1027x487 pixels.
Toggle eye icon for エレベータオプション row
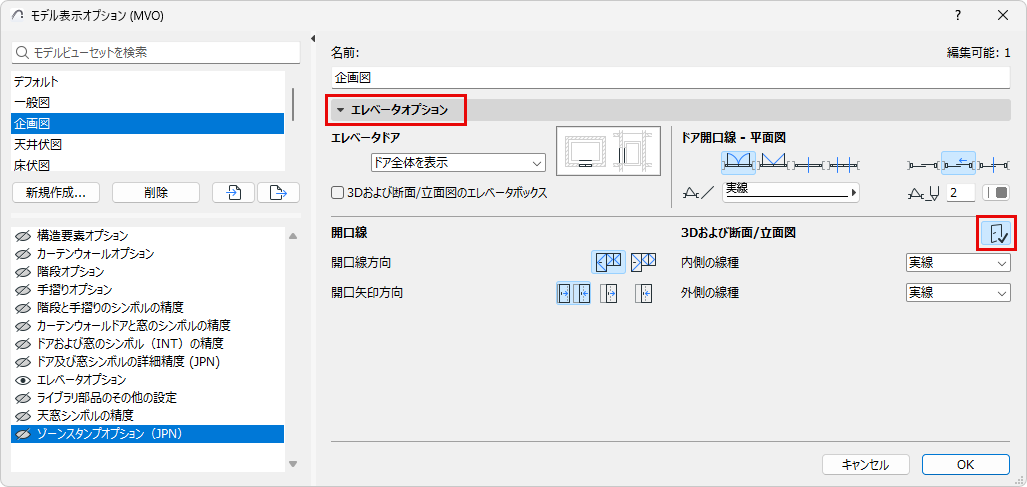click(24, 380)
